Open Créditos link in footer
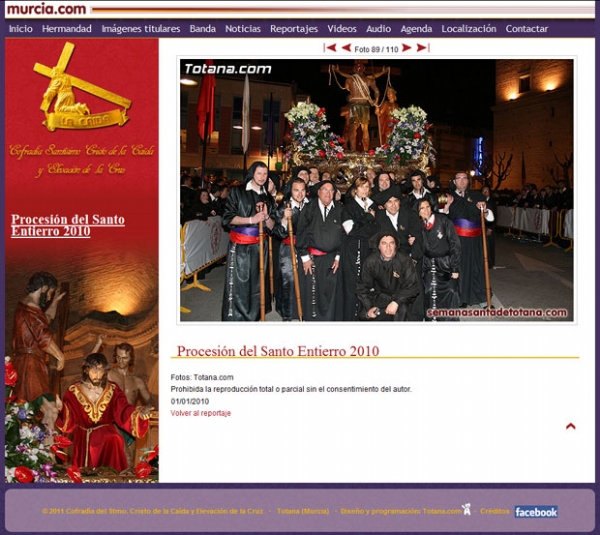Image resolution: width=600 pixels, height=535 pixels. click(494, 511)
